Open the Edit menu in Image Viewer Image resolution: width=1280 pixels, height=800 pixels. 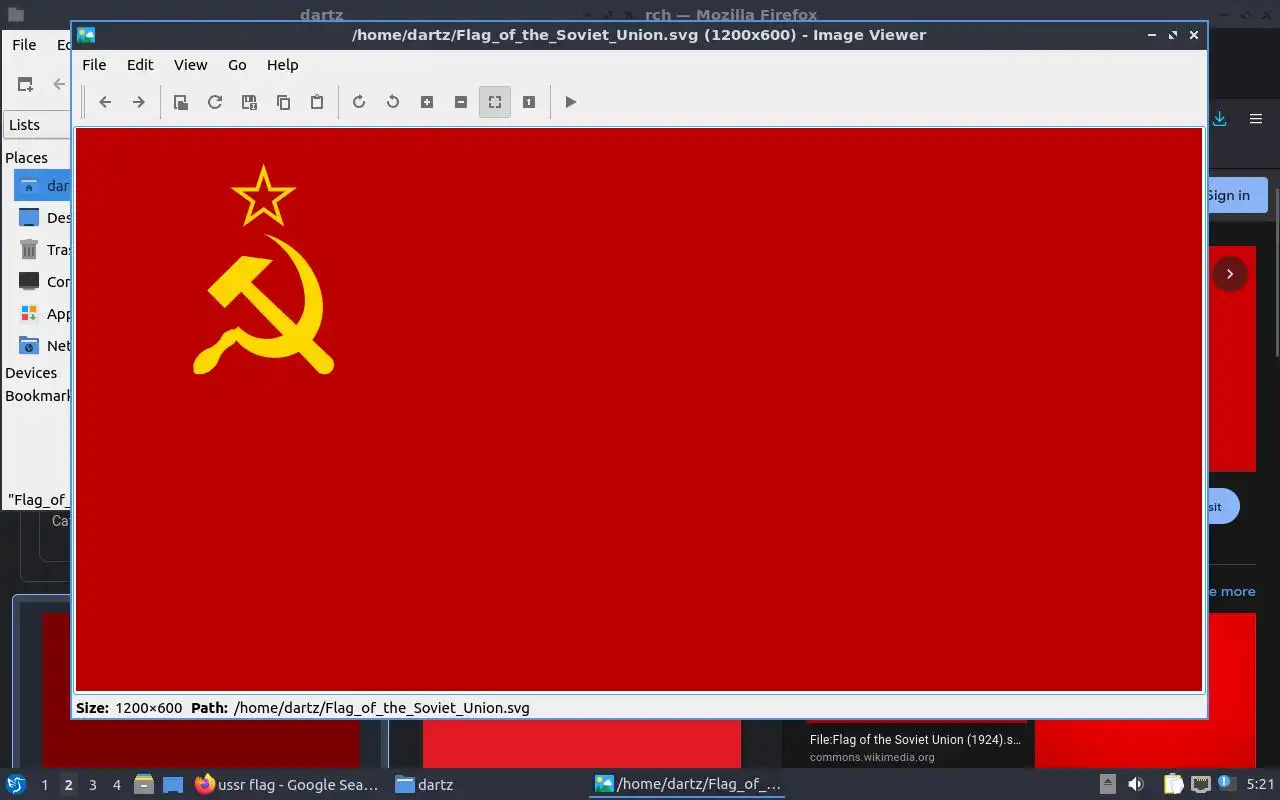point(140,65)
